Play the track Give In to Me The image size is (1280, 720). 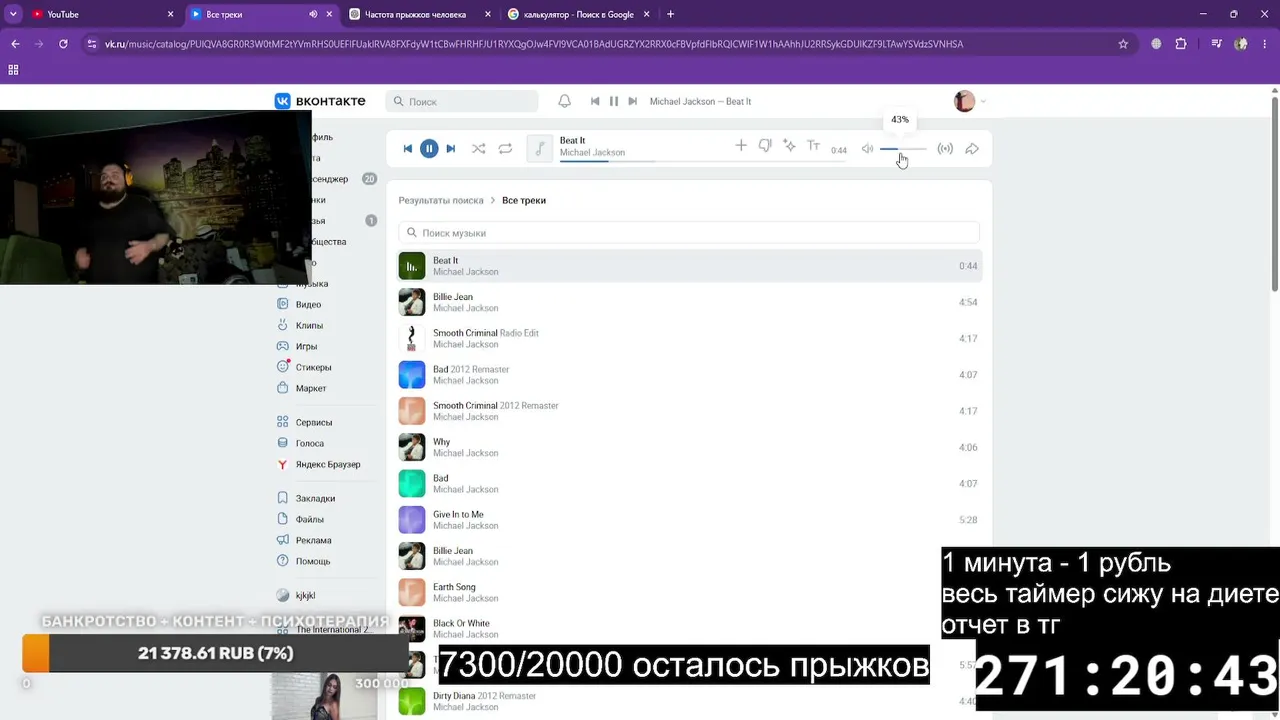coord(689,520)
